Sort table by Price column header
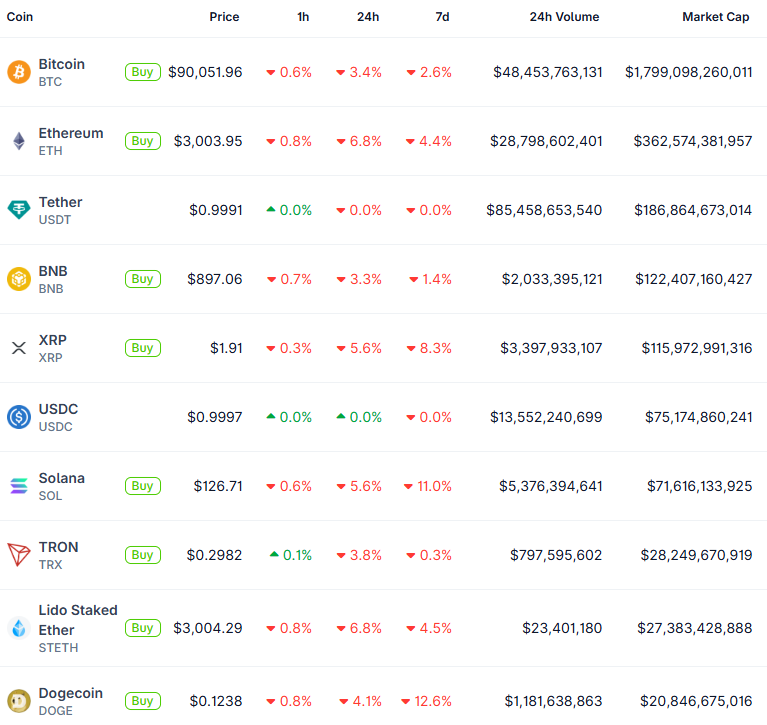 tap(224, 17)
